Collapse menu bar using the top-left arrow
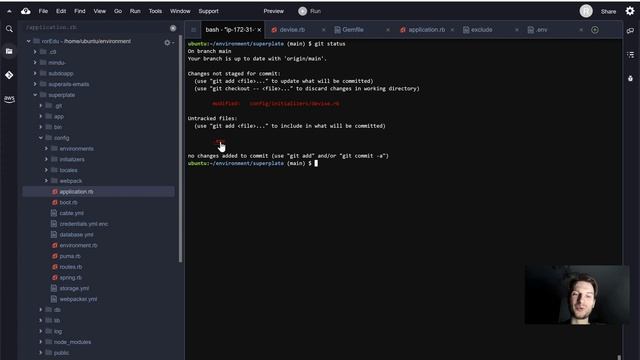Screen dimensions: 640x360 coord(9,11)
